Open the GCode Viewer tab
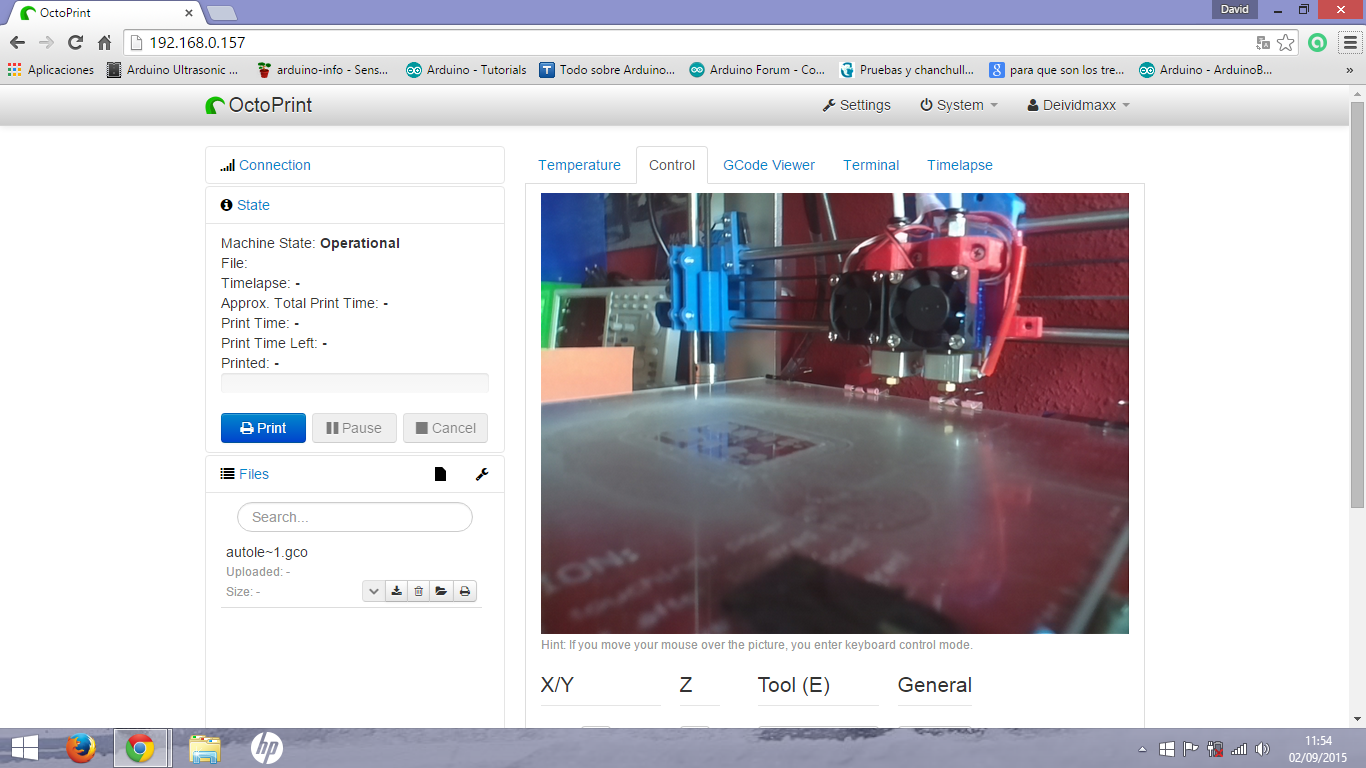The image size is (1366, 768). (769, 165)
